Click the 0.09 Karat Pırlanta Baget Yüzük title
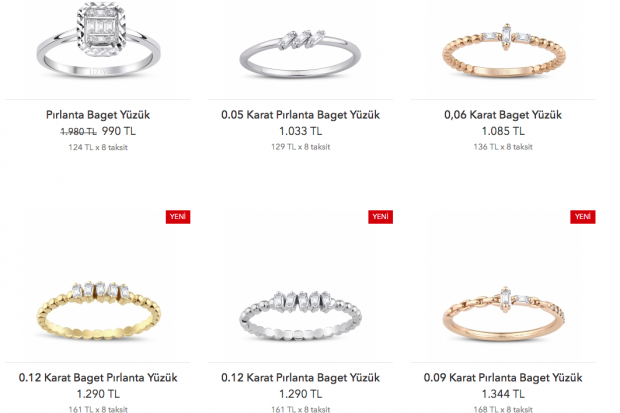This screenshot has width=620, height=413. [503, 377]
